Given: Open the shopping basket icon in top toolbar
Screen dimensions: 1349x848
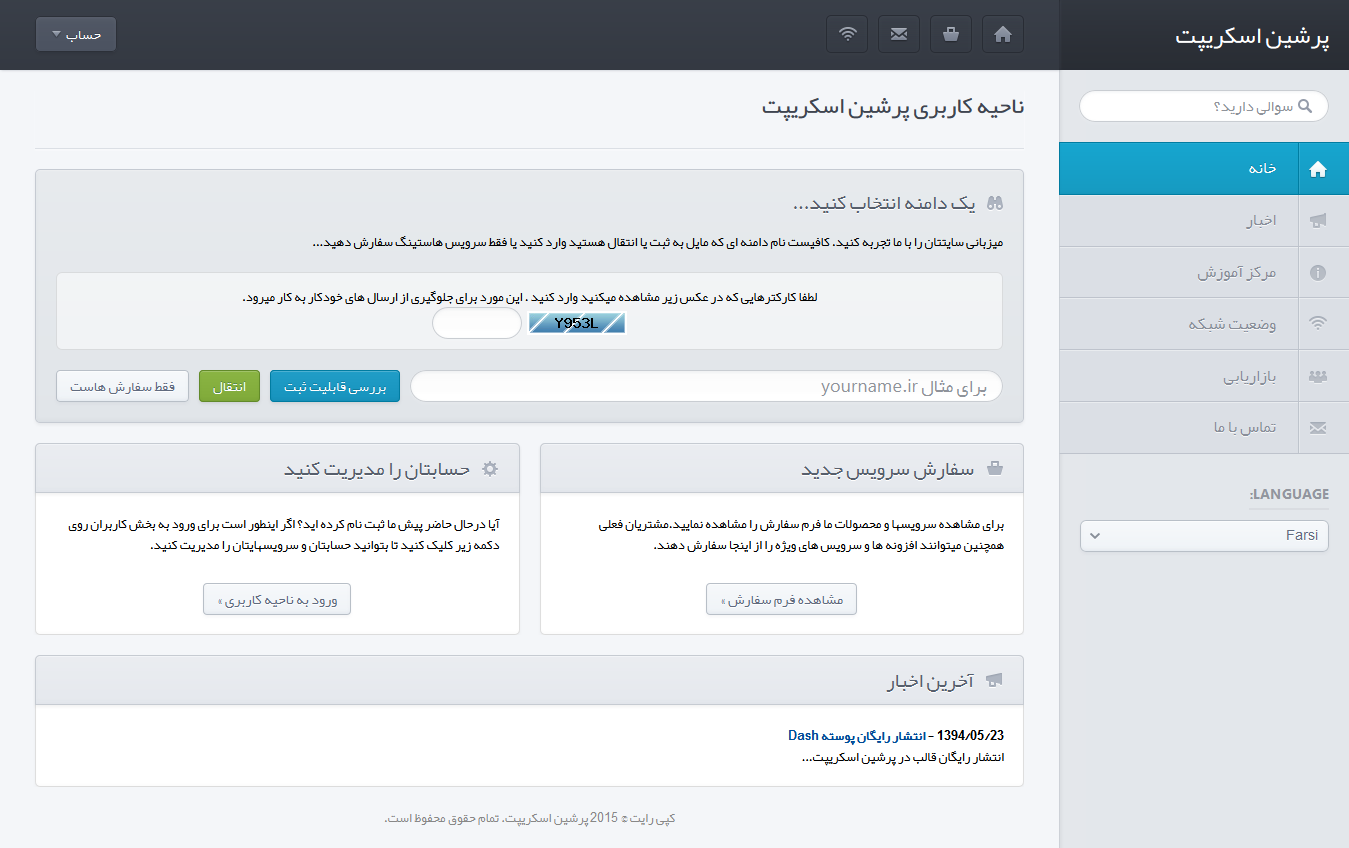Looking at the screenshot, I should 951,34.
